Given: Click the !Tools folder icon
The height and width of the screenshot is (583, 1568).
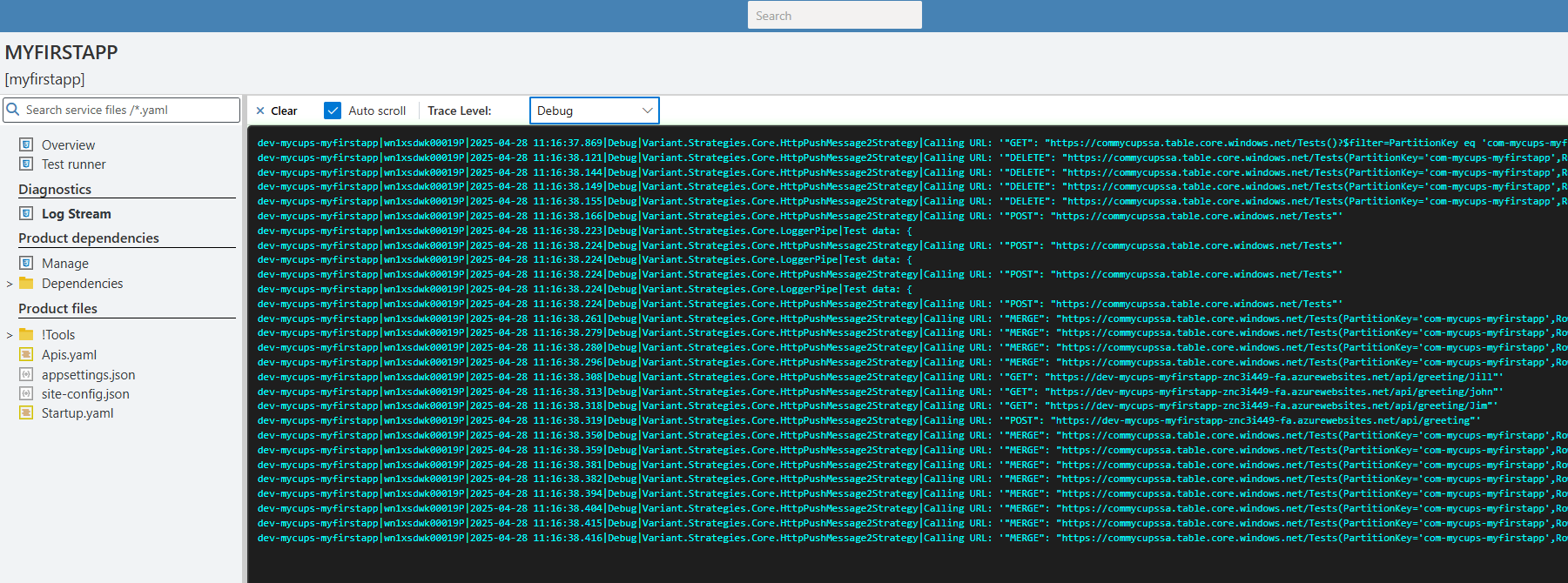Looking at the screenshot, I should (26, 334).
